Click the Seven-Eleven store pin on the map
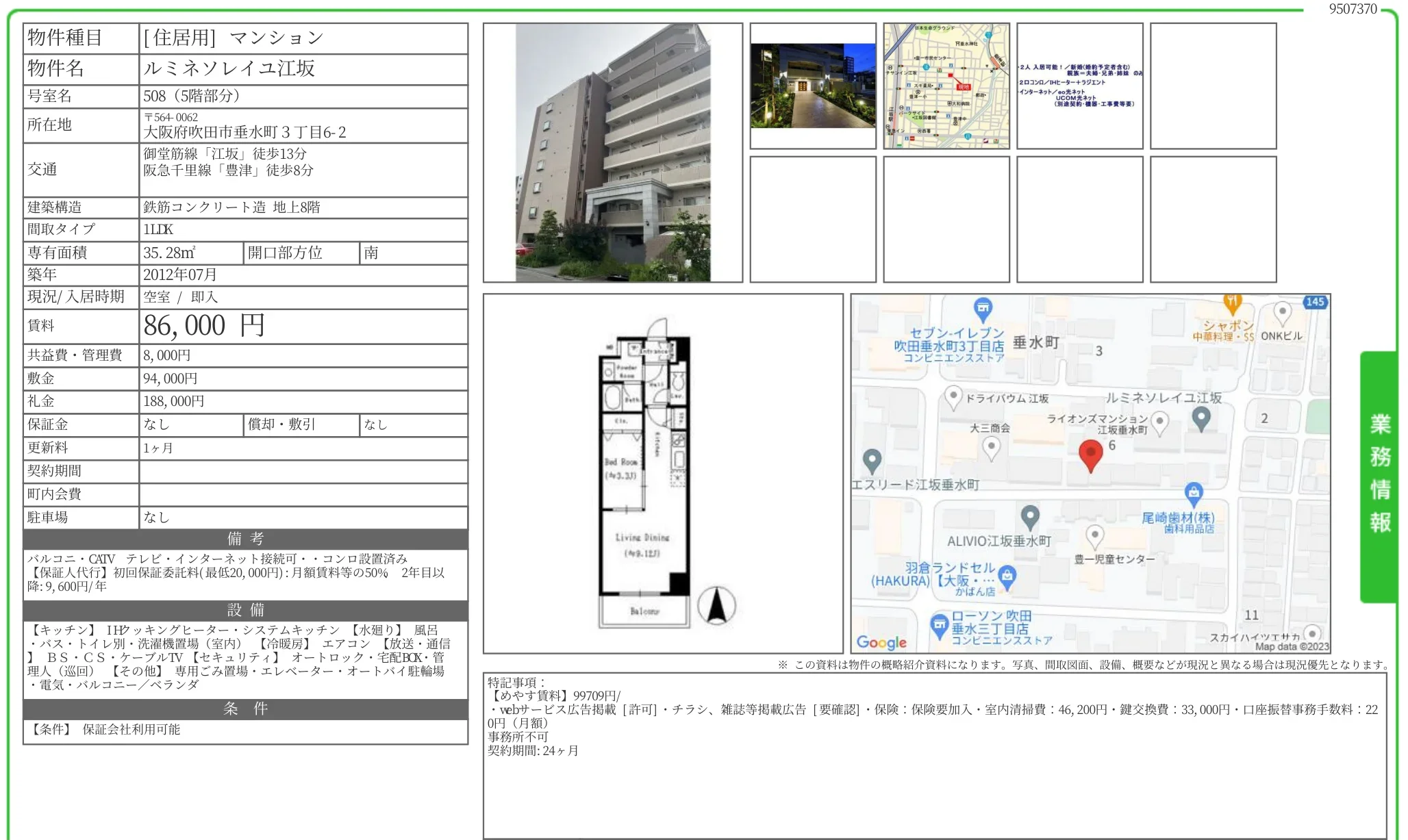Viewport: 1408px width, 840px height. pos(983,309)
